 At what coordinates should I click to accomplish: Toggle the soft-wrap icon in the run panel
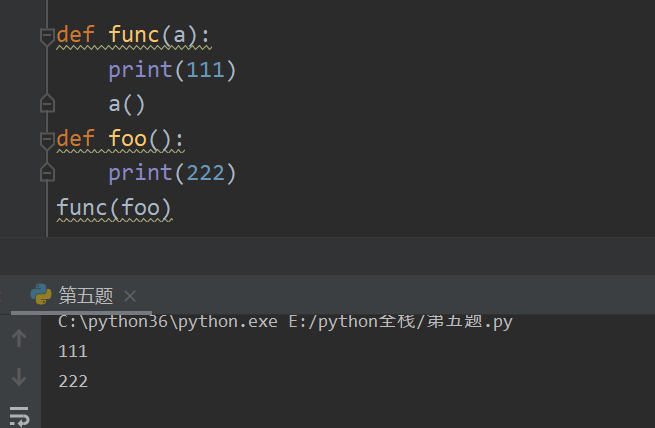(x=18, y=414)
